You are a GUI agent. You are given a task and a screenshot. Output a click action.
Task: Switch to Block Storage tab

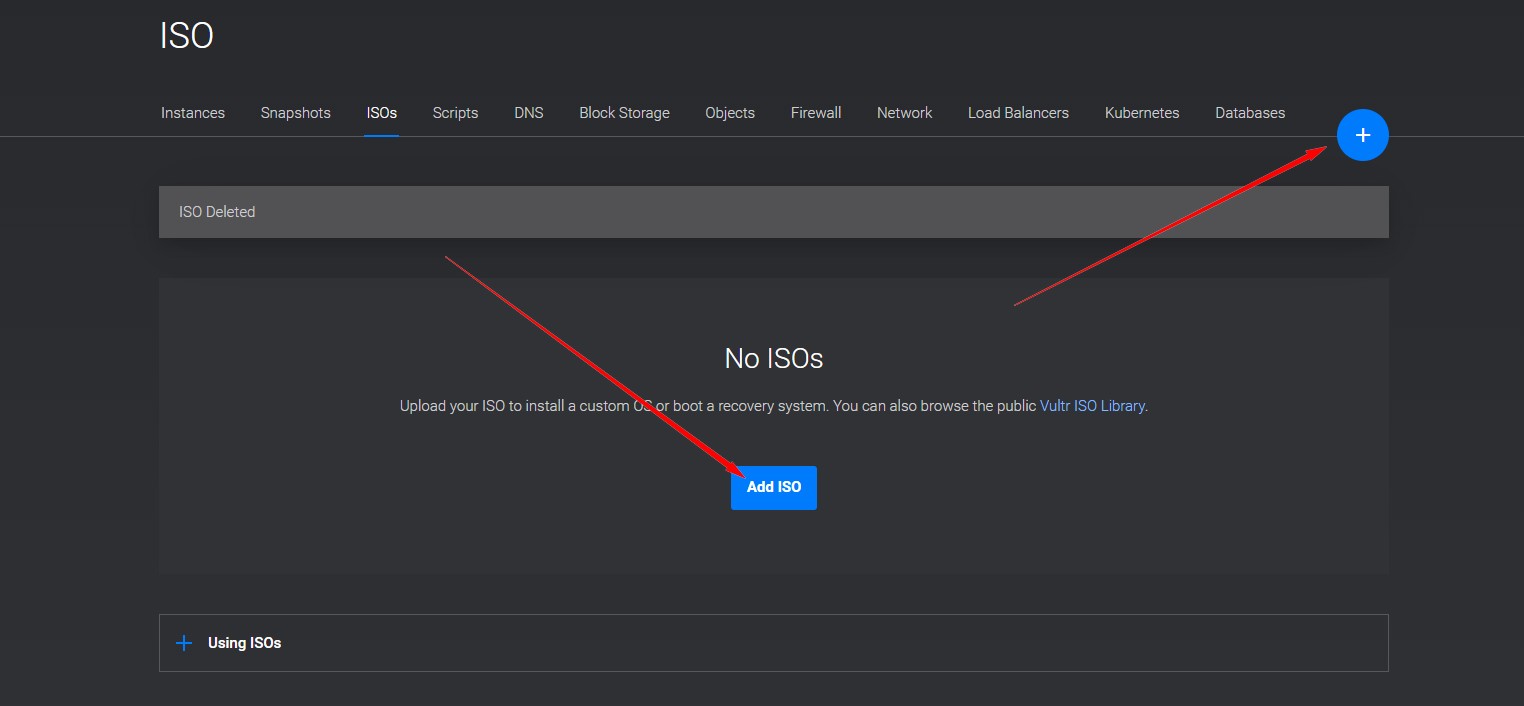pos(624,113)
